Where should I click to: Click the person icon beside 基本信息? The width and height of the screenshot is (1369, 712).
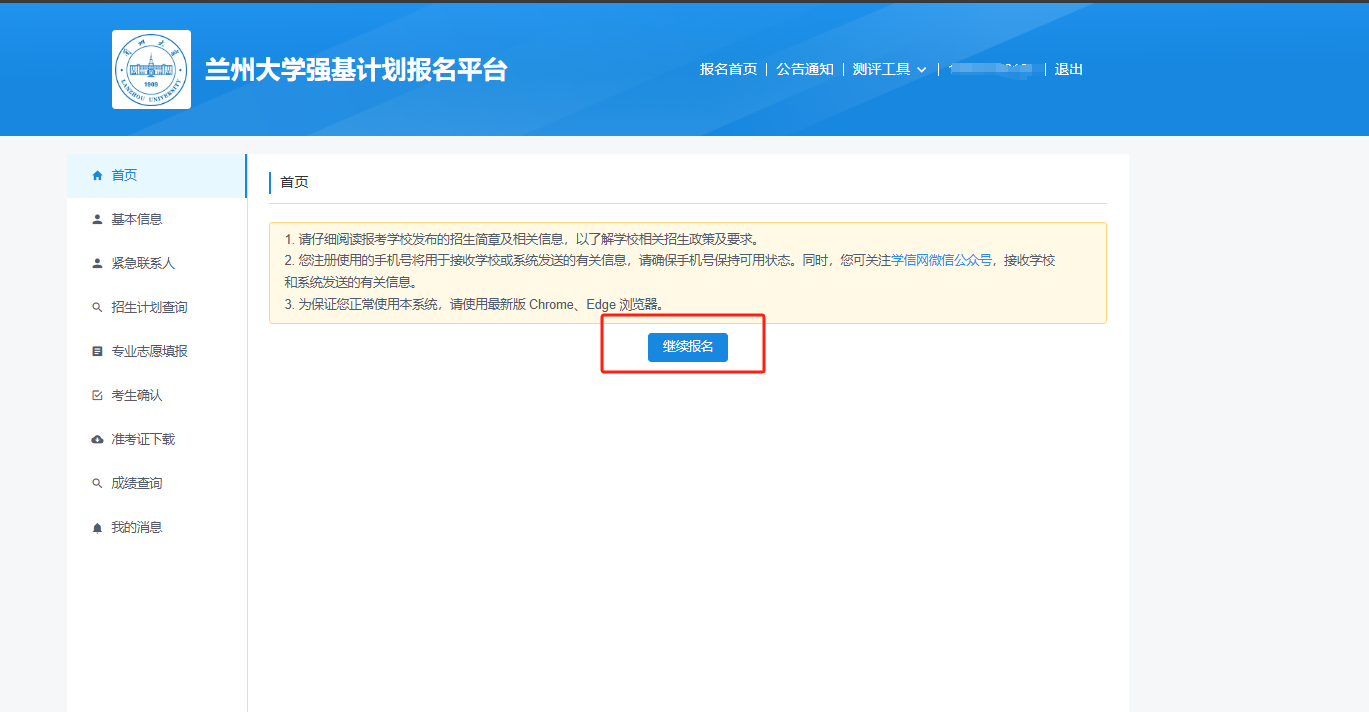[97, 220]
